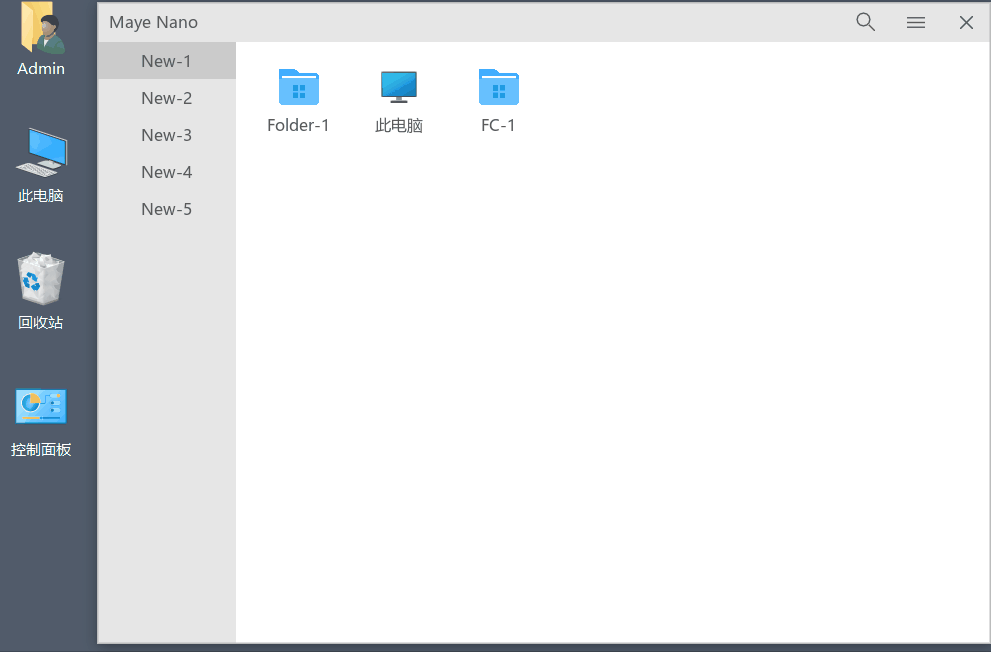The width and height of the screenshot is (991, 652).
Task: Select the Folder-1 folder icon
Action: tap(298, 87)
